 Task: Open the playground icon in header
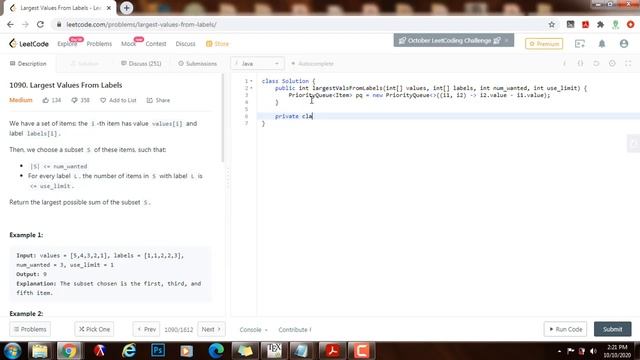tap(580, 44)
